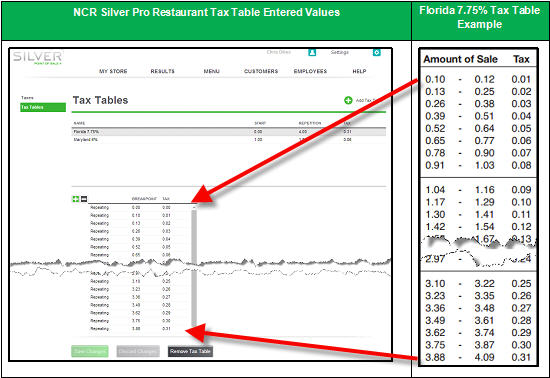Select Taxes in the left sidebar
The image size is (550, 378).
pyautogui.click(x=27, y=98)
